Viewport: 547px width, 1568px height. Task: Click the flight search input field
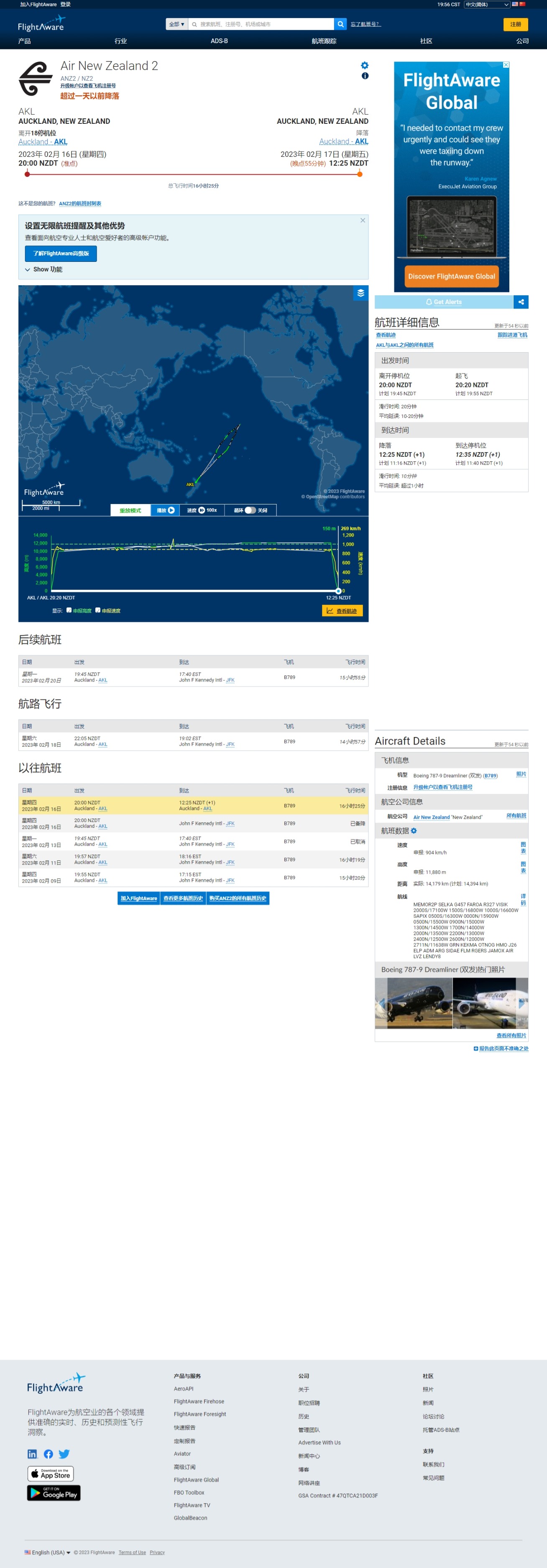262,24
